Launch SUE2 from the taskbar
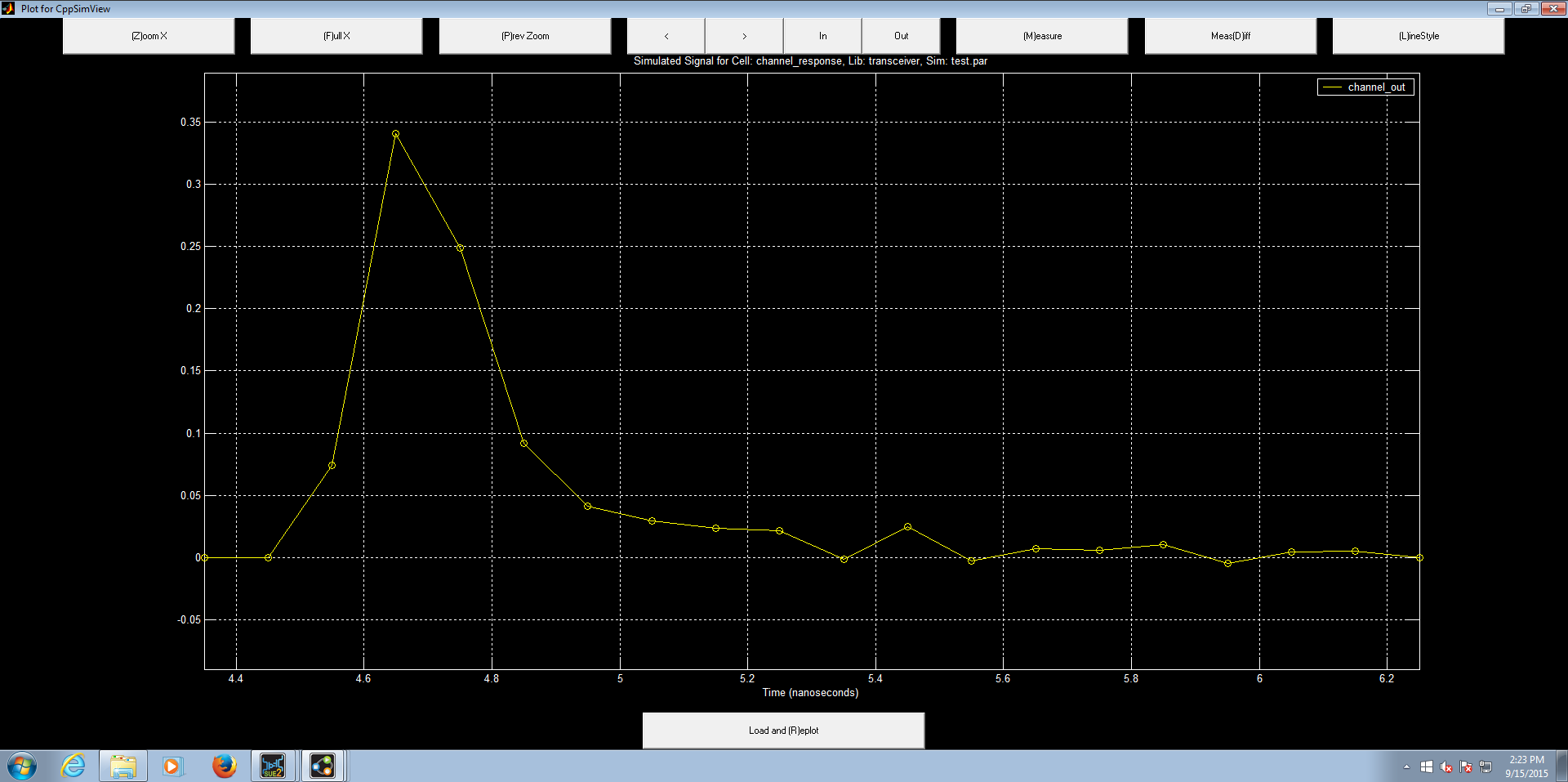 pyautogui.click(x=273, y=766)
